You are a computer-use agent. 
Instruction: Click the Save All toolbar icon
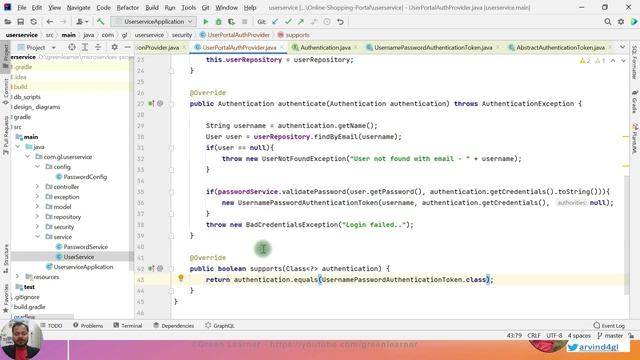click(x=20, y=22)
